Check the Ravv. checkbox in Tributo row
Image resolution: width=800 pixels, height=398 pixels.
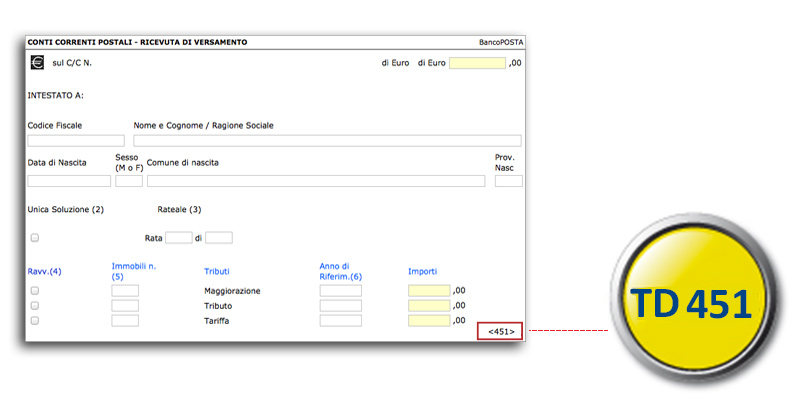coord(35,306)
